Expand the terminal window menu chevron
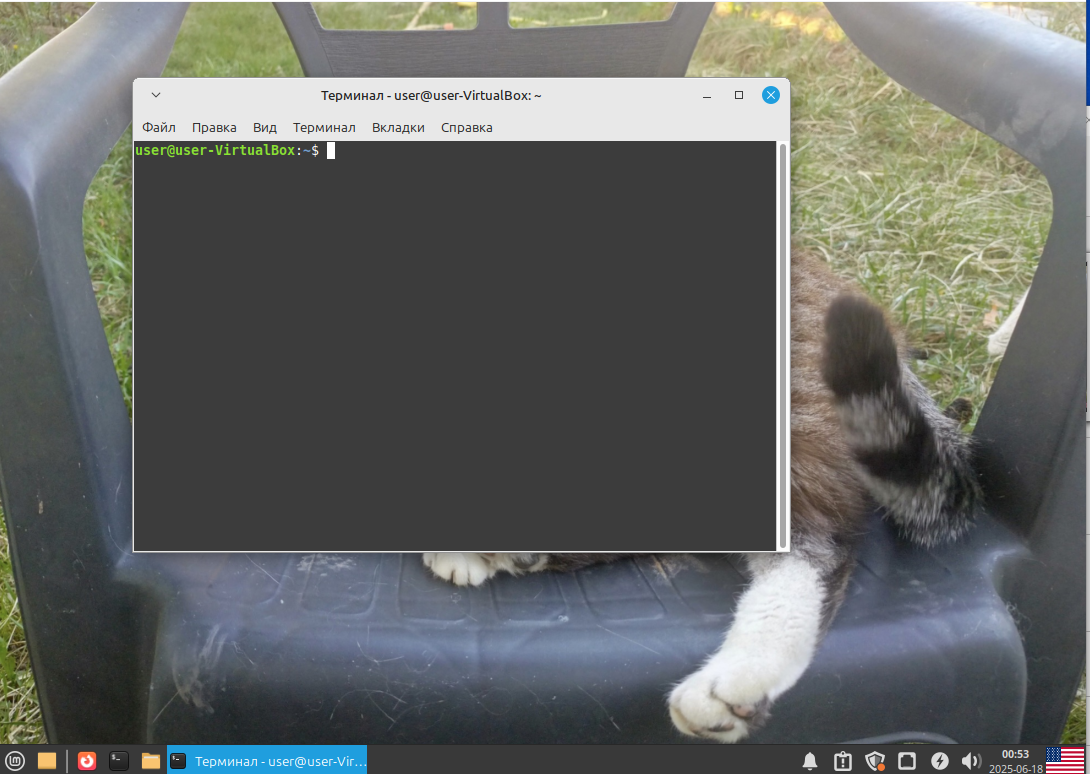This screenshot has width=1090, height=774. (156, 95)
